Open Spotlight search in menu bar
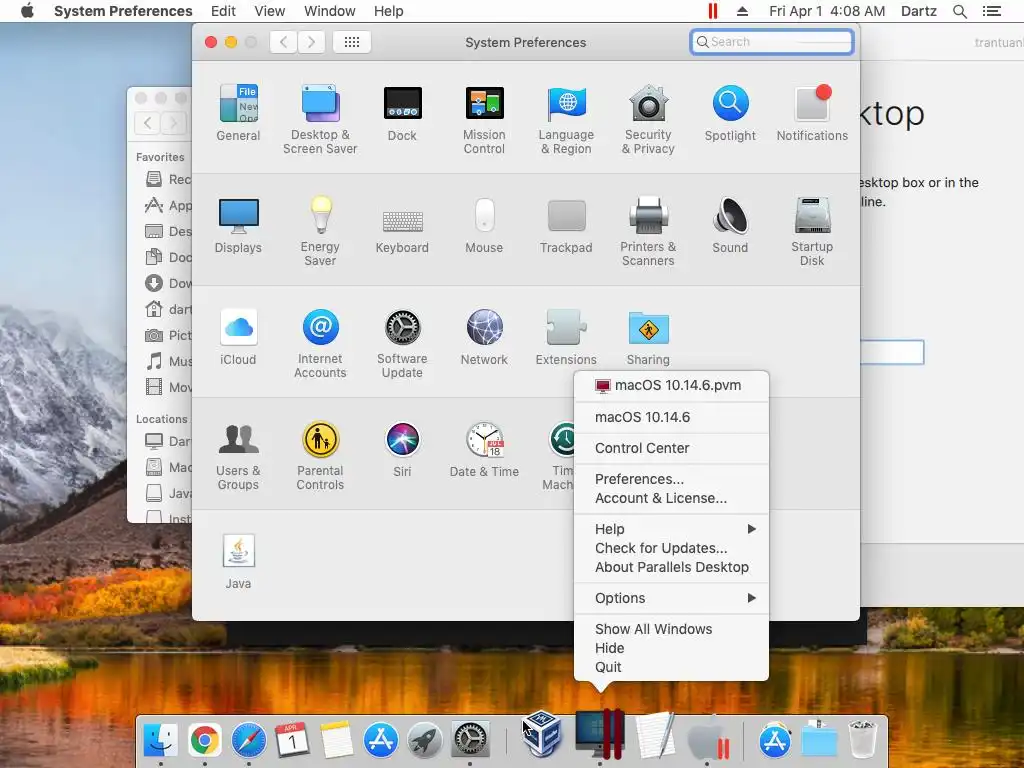The height and width of the screenshot is (768, 1024). (959, 11)
